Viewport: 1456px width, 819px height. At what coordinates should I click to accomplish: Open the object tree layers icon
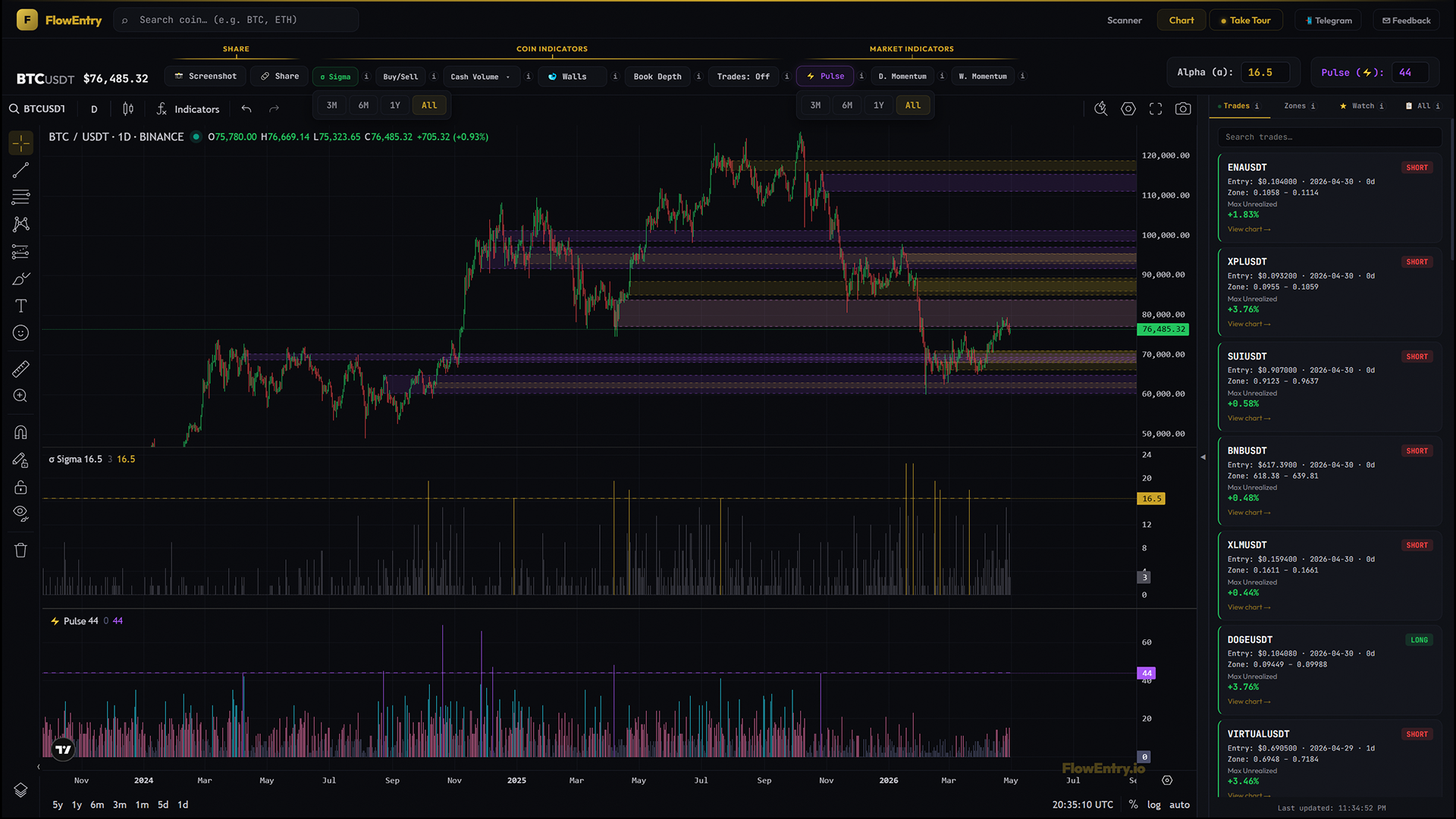20,790
